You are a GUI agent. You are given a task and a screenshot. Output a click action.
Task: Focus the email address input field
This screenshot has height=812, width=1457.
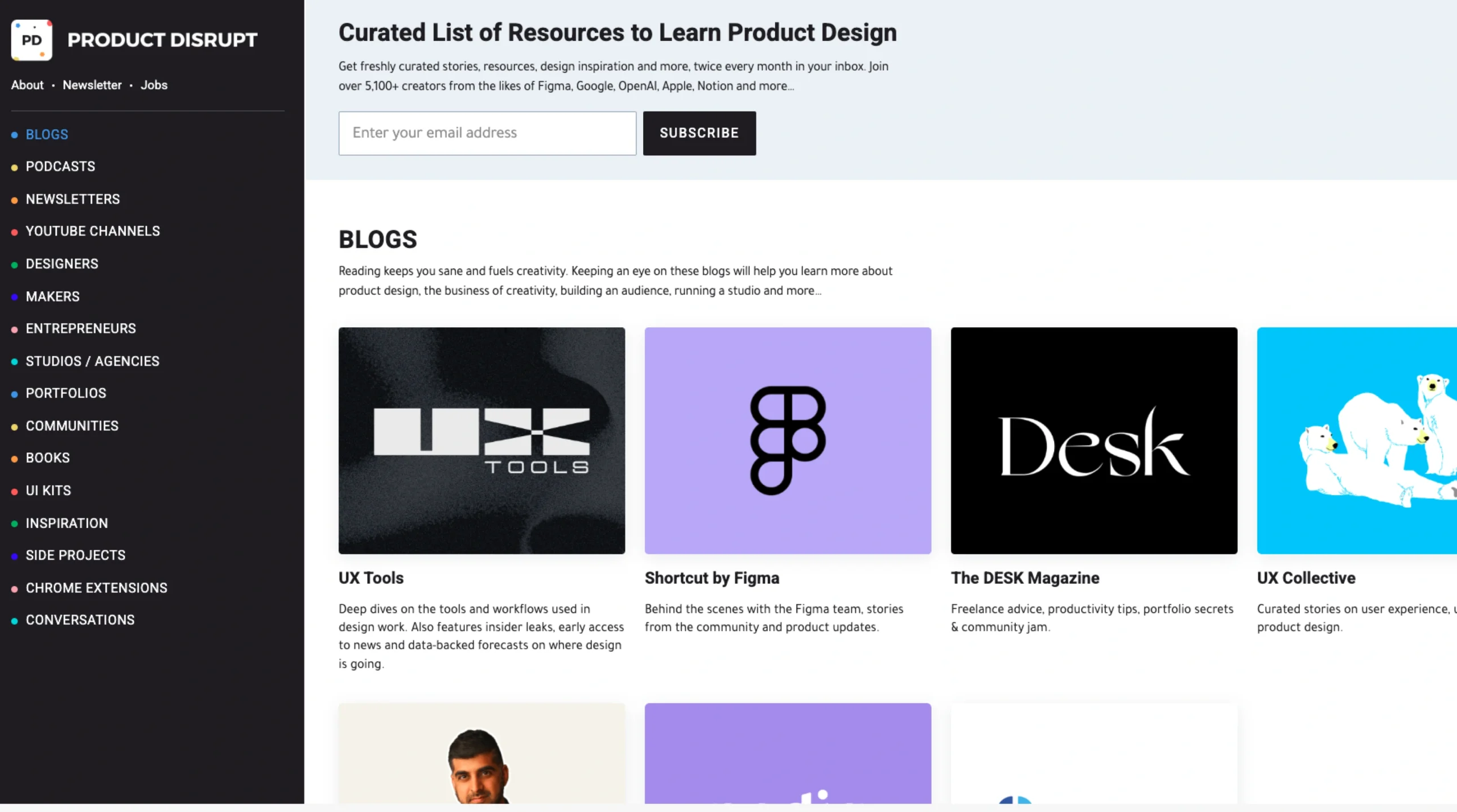click(x=487, y=133)
